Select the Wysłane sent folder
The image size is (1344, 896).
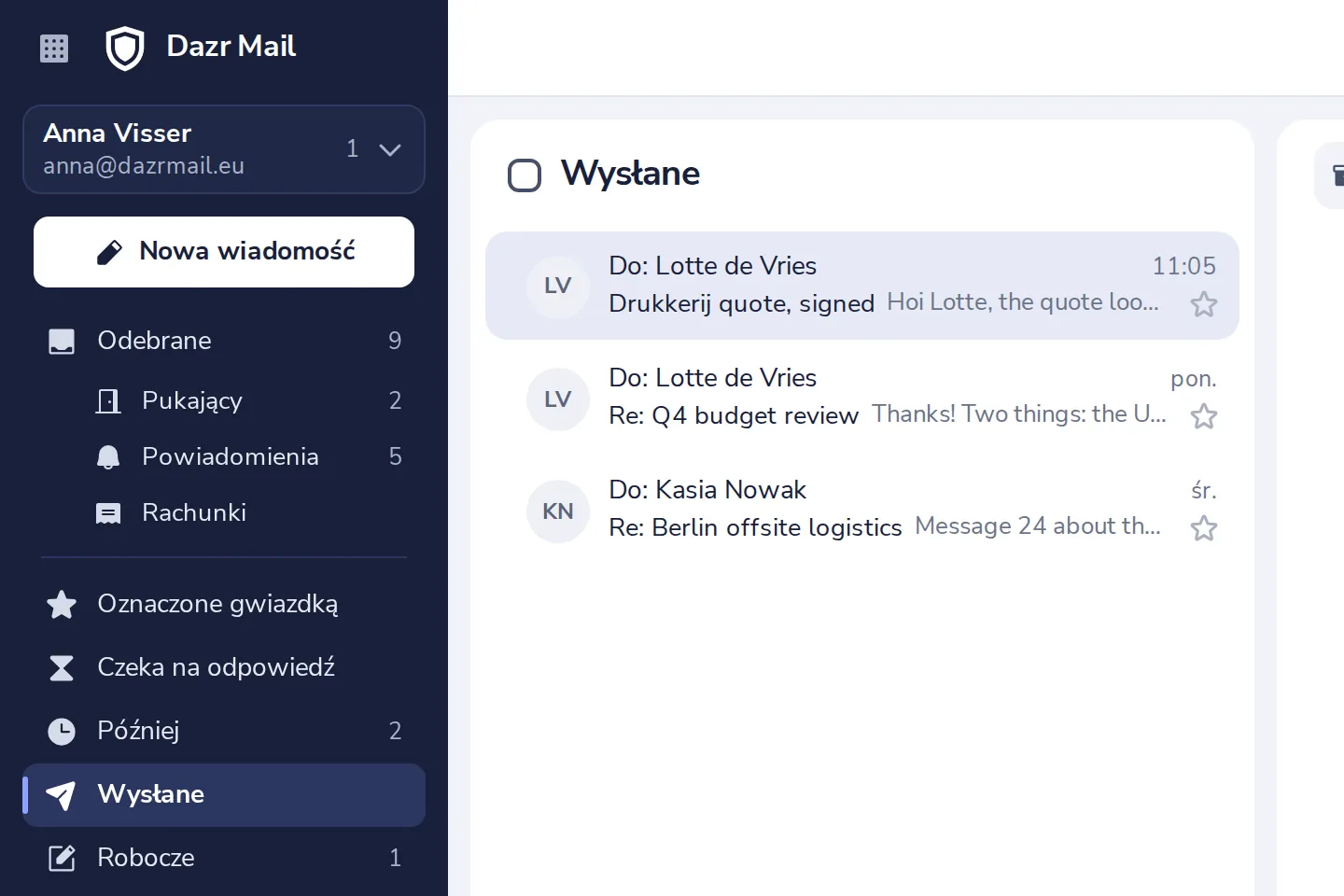coord(224,795)
